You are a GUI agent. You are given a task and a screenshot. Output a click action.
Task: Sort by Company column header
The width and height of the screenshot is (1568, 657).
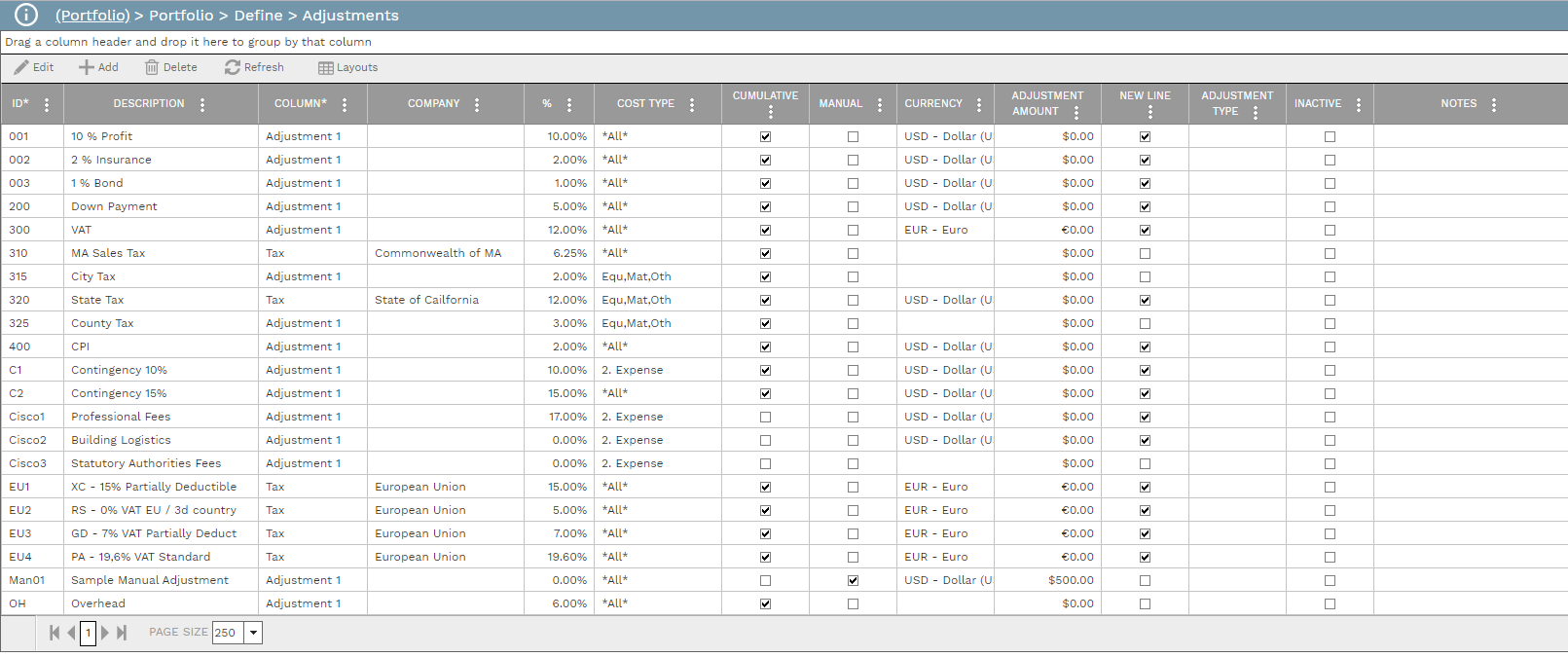[x=433, y=103]
